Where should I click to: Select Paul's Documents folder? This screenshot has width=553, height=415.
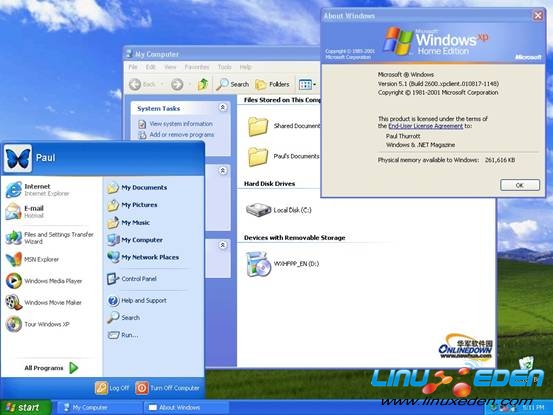284,156
